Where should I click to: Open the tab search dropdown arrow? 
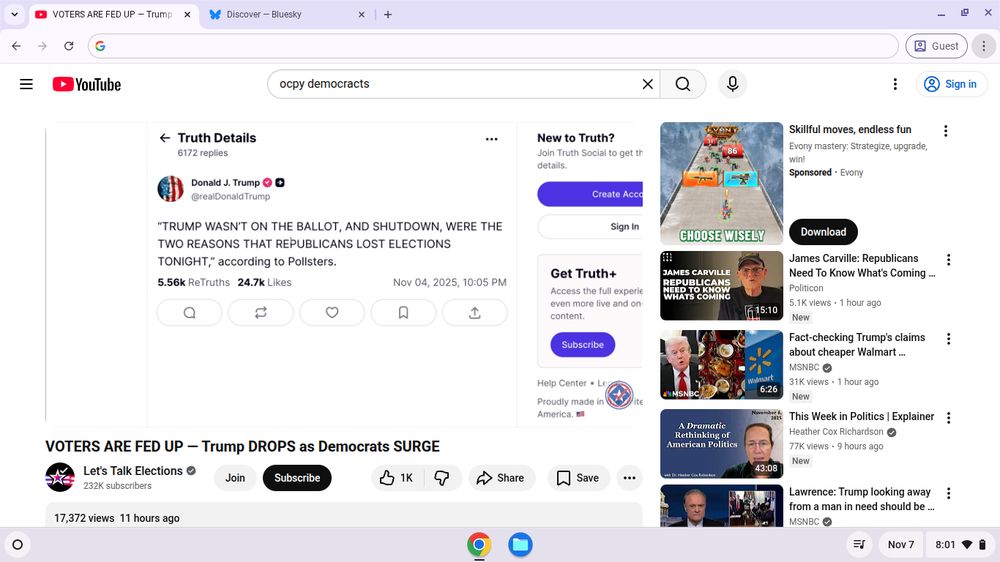click(14, 14)
